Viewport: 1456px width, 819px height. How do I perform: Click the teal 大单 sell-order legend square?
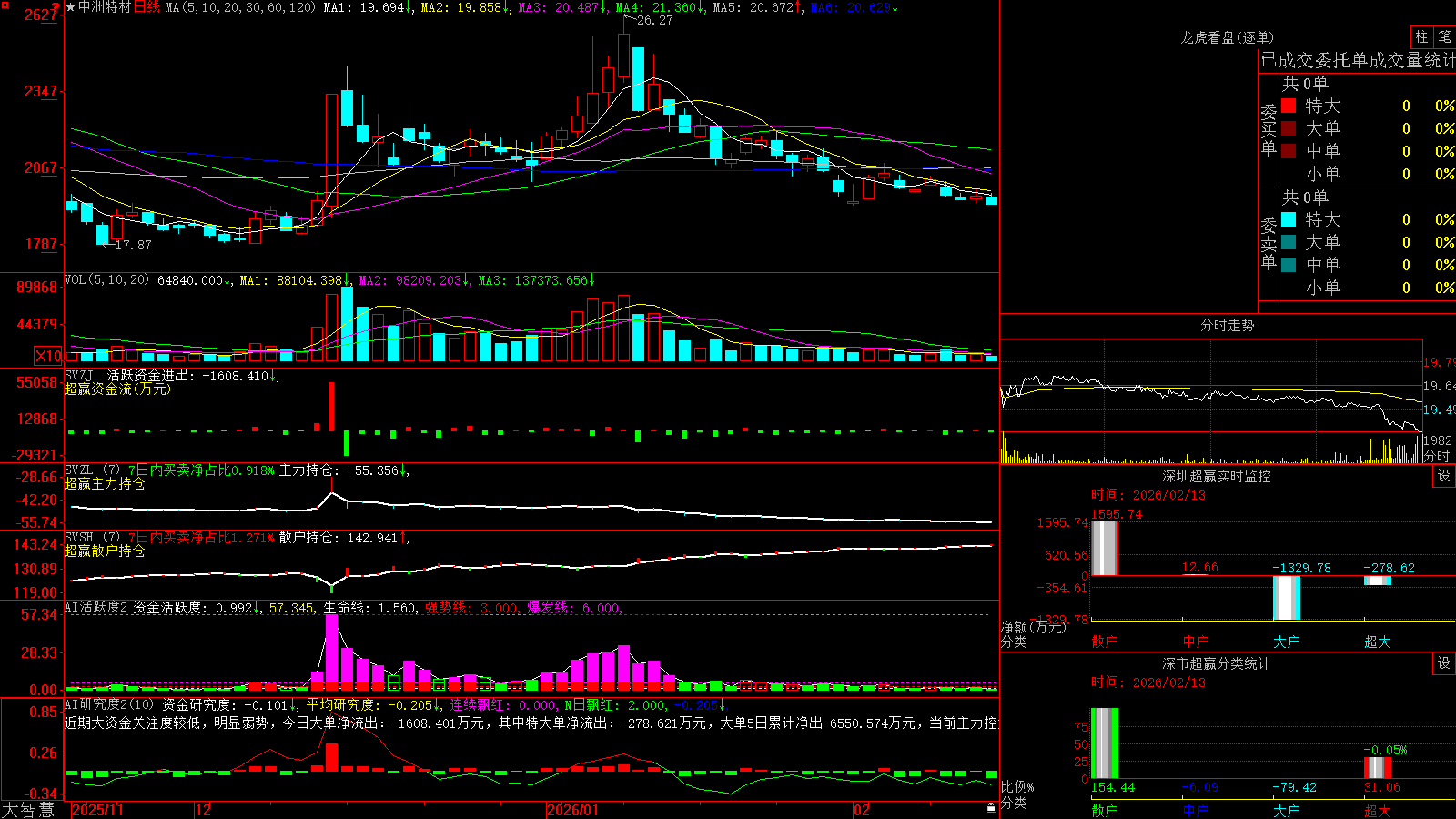click(x=1289, y=242)
